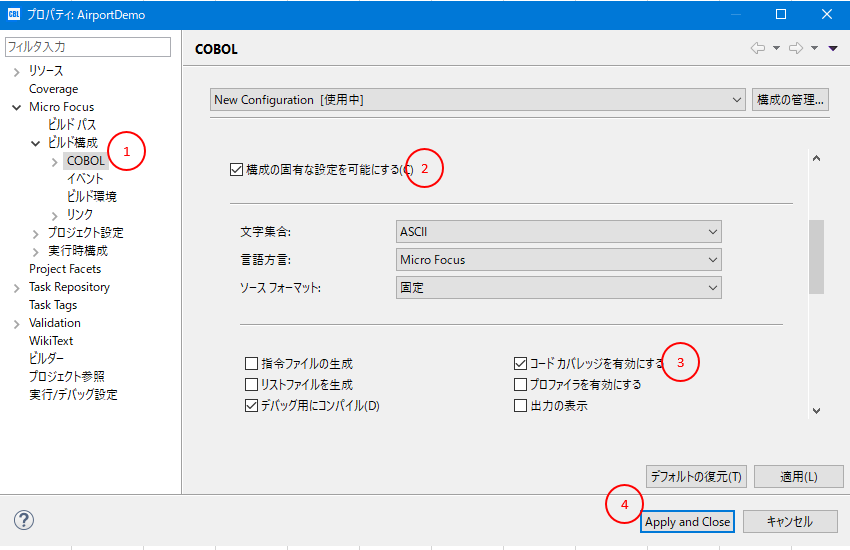850x550 pixels.
Task: Click the settings pane vertical scrollbar thumb
Action: (816, 257)
